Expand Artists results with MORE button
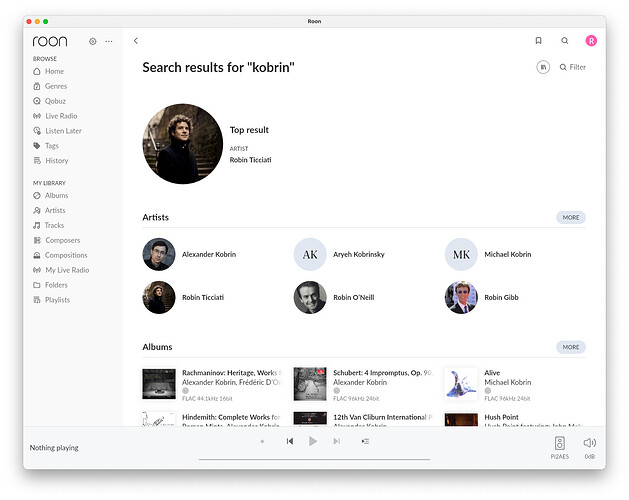This screenshot has width=629, height=500. coord(570,217)
